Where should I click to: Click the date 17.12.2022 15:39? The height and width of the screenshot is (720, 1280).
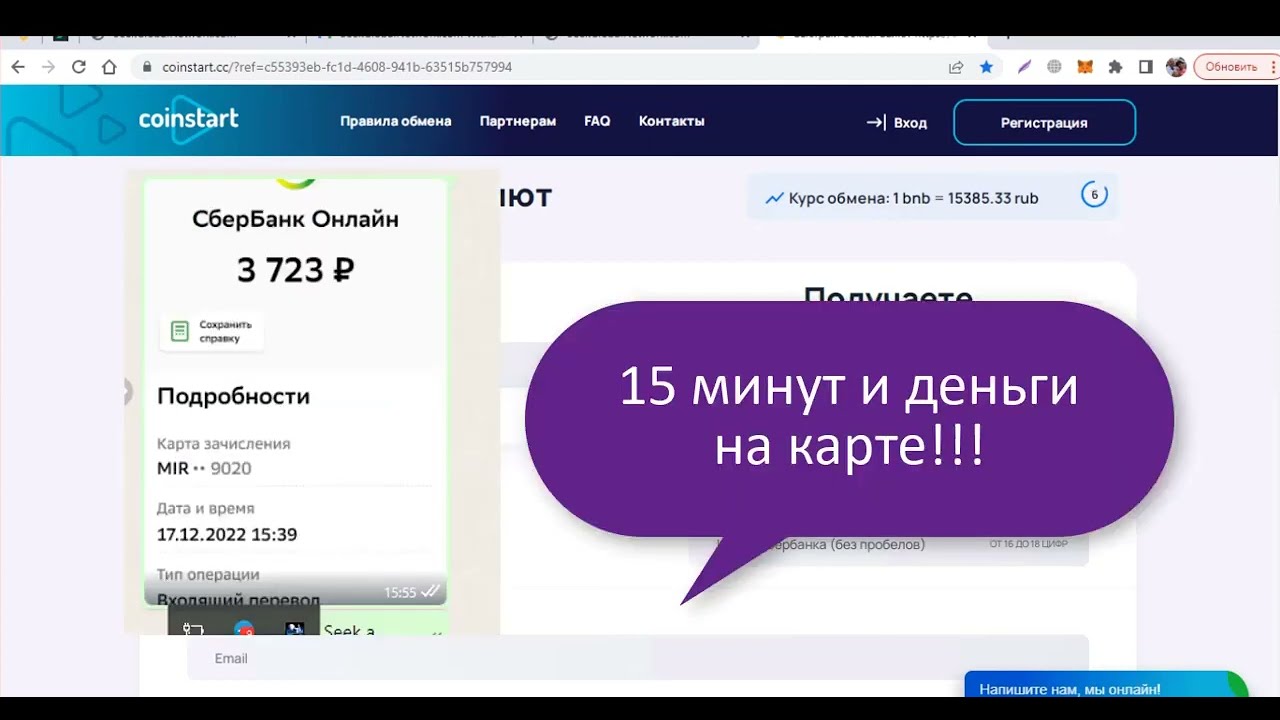pos(227,534)
